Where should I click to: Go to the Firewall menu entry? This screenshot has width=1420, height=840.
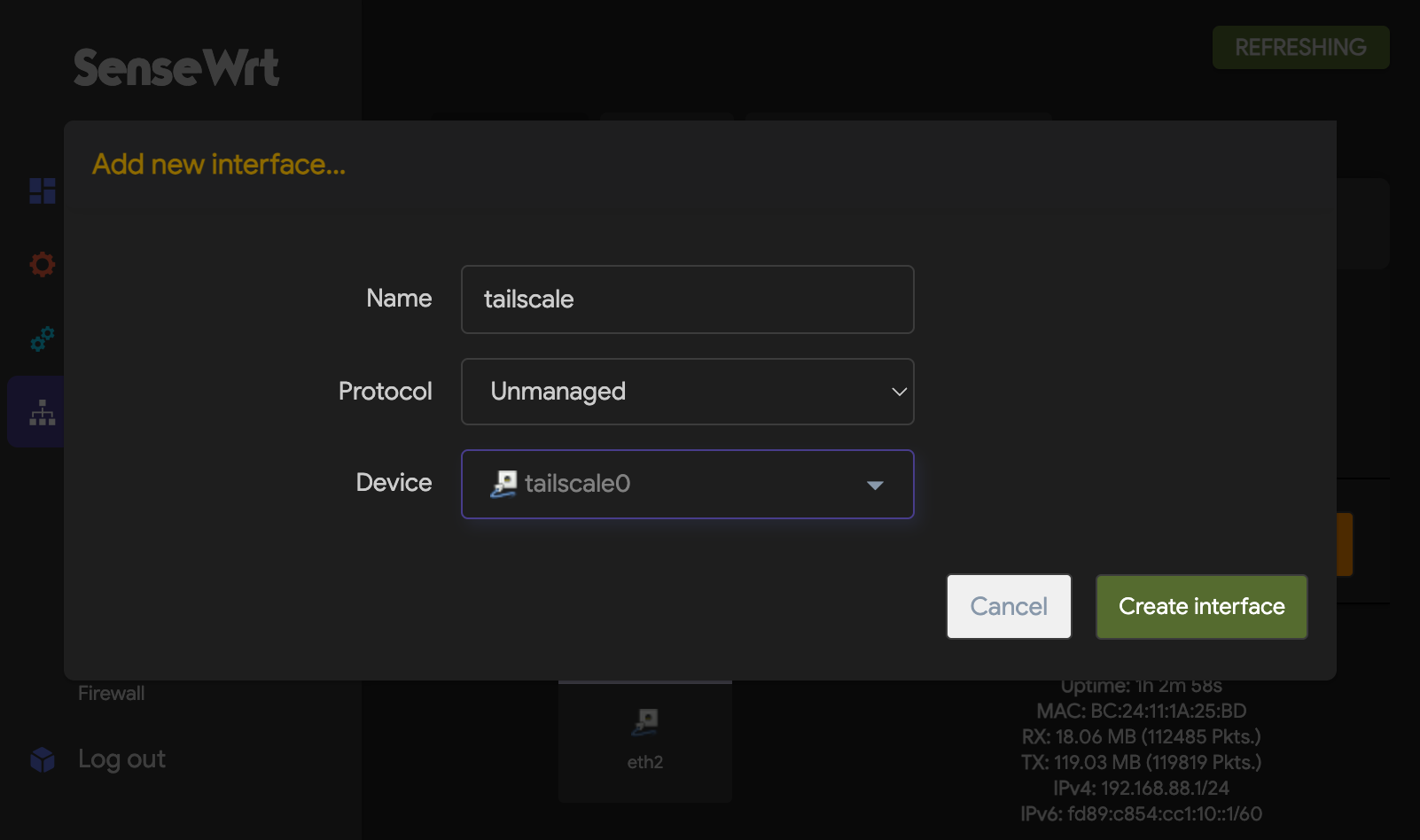pyautogui.click(x=111, y=693)
